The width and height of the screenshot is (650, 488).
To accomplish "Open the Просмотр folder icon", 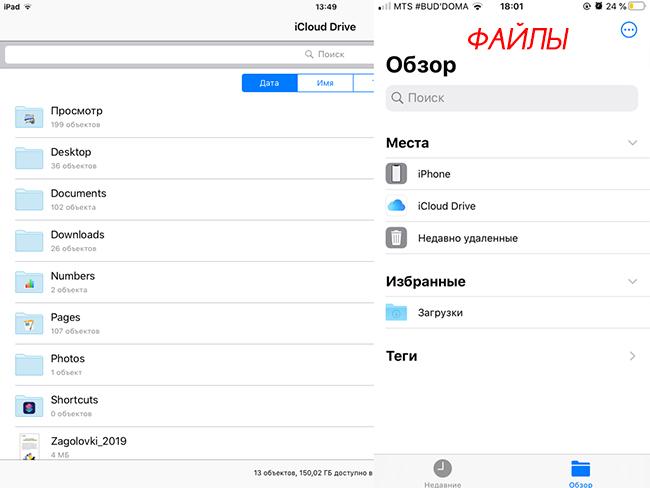I will (29, 117).
